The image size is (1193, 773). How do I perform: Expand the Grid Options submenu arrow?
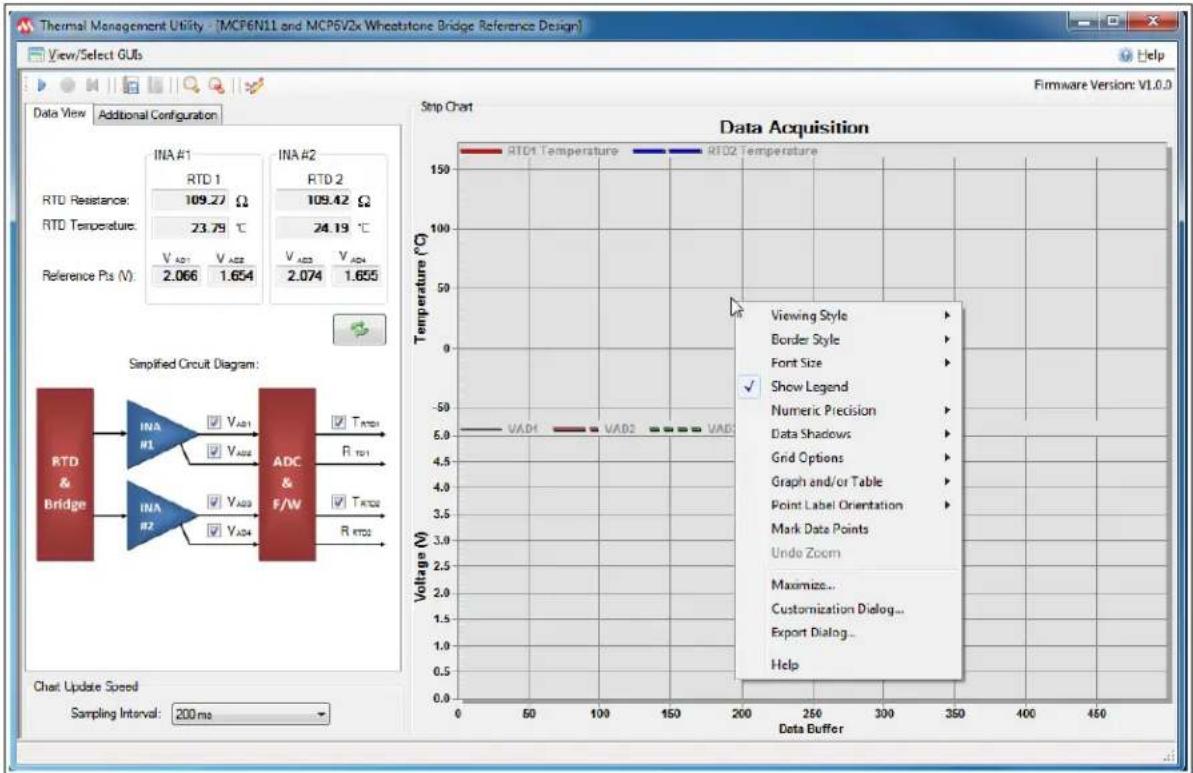click(947, 457)
